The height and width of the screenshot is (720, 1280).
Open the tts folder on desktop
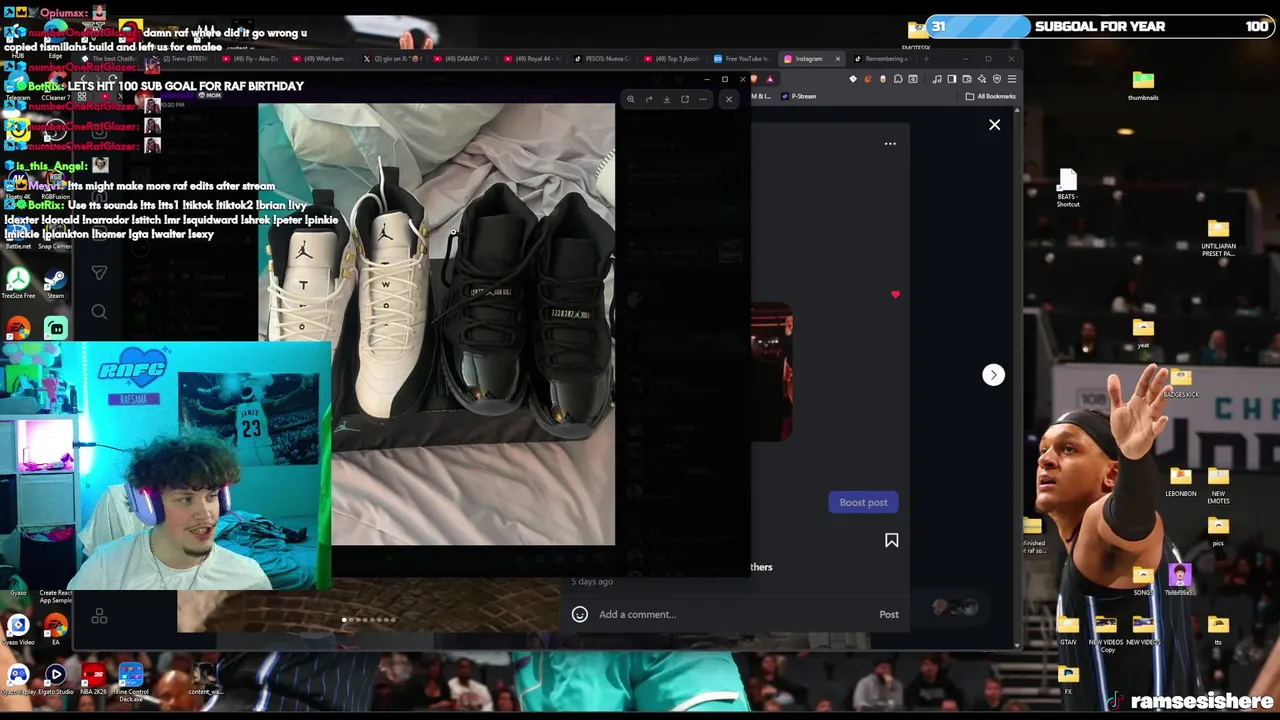tap(1218, 631)
